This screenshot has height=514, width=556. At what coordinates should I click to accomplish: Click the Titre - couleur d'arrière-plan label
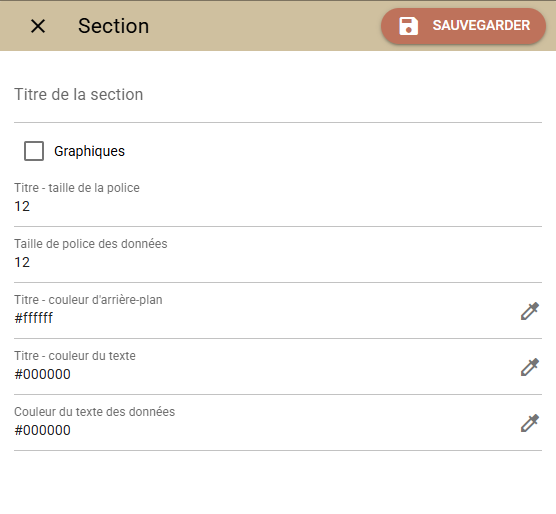coord(88,300)
